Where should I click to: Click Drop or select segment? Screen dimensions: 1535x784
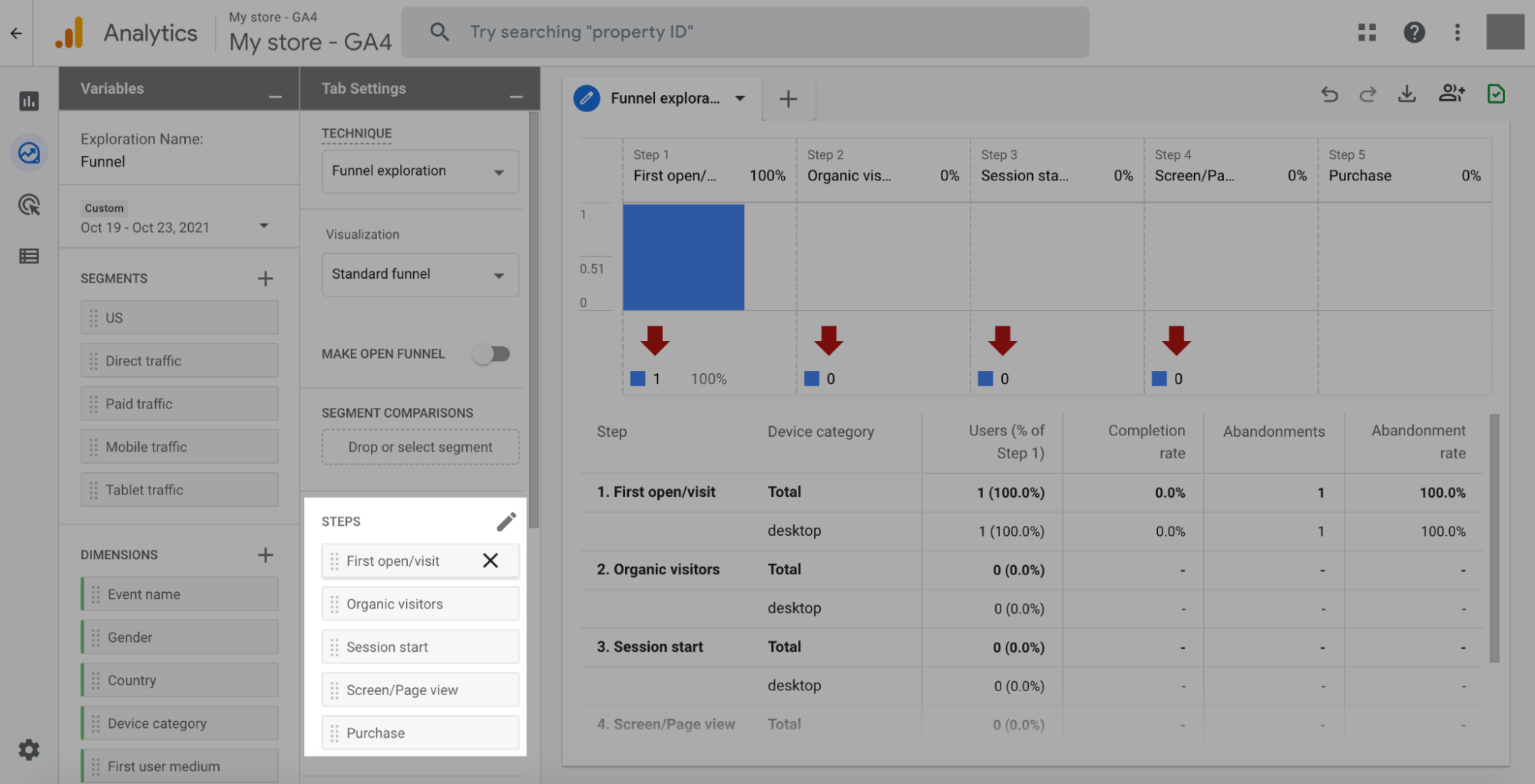tap(419, 446)
